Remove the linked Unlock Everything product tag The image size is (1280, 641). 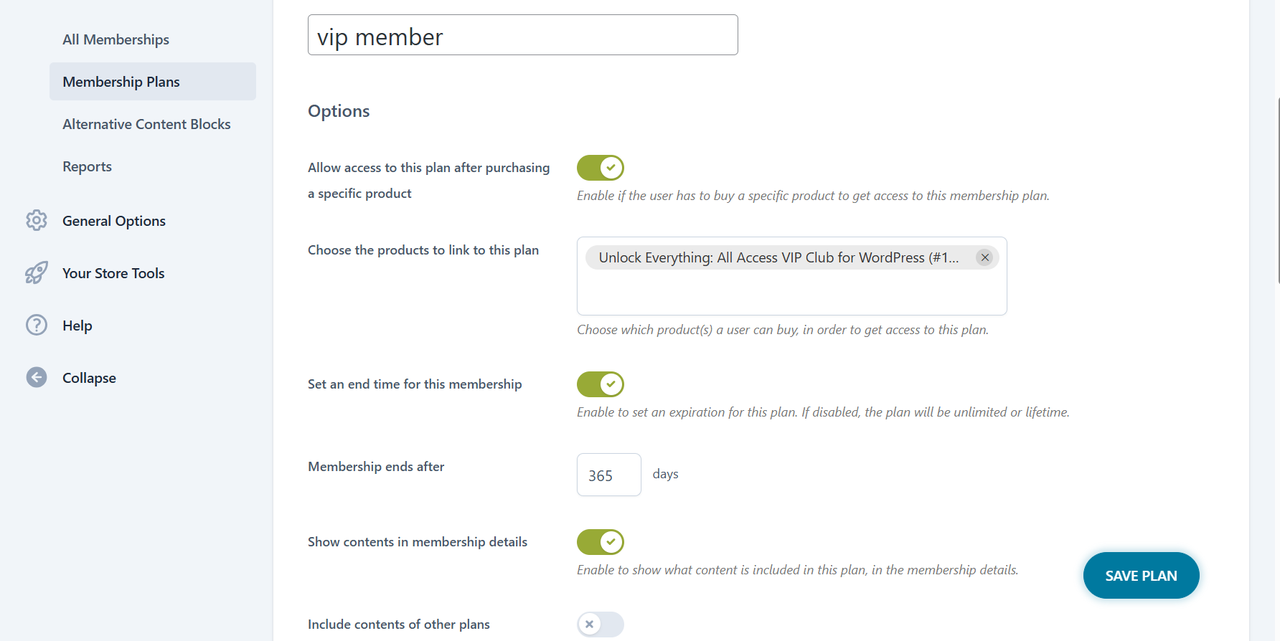(x=984, y=258)
